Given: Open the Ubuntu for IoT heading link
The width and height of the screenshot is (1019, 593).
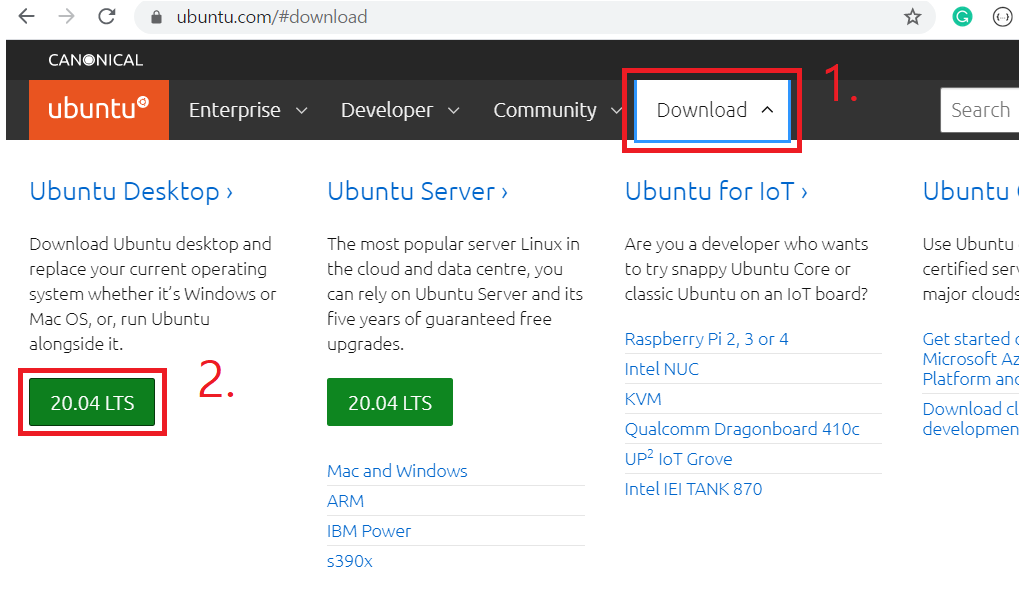Looking at the screenshot, I should (716, 191).
